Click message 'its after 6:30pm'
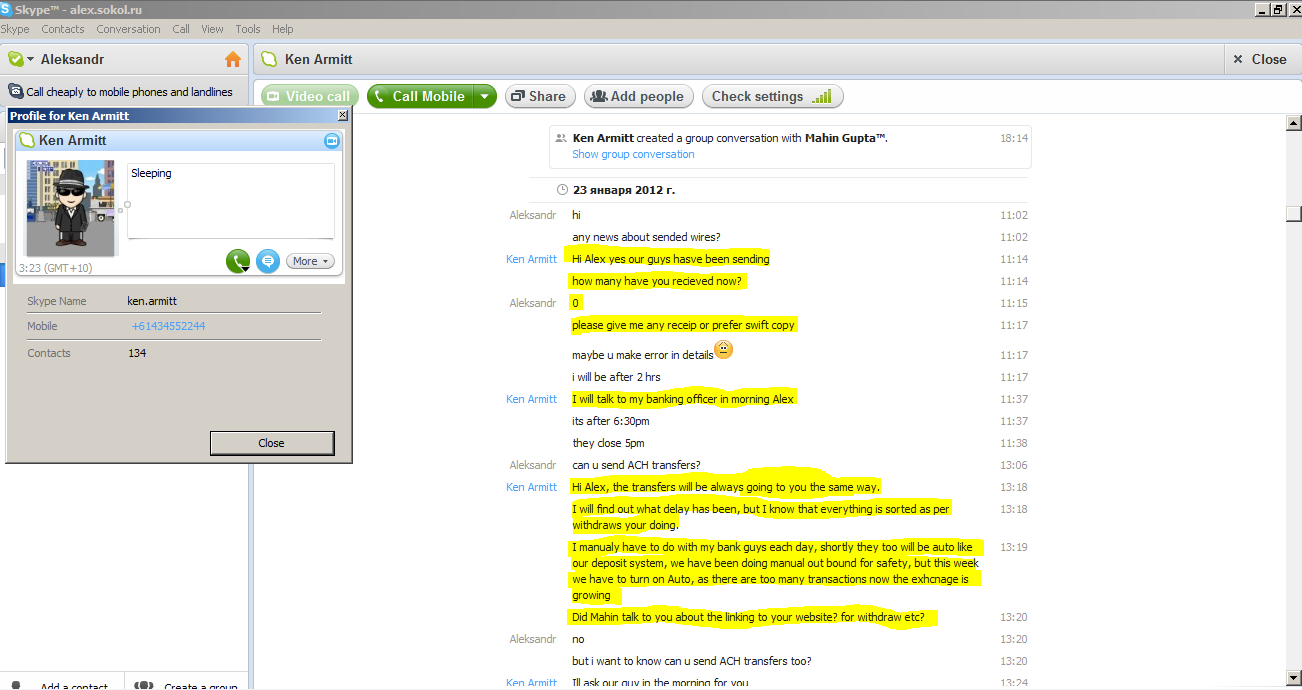Viewport: 1302px width, 690px height. click(610, 421)
